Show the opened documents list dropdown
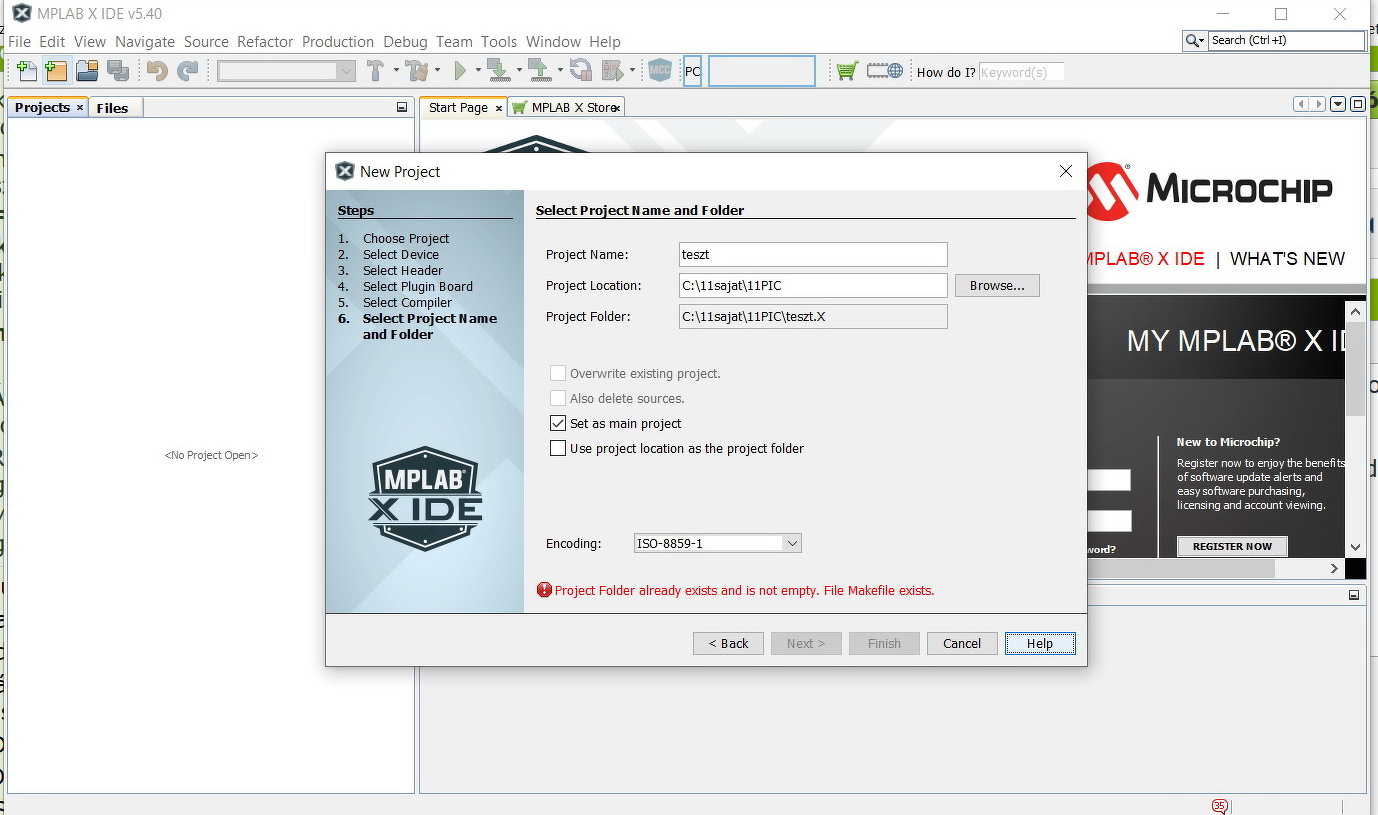Viewport: 1378px width, 815px height. tap(1339, 104)
